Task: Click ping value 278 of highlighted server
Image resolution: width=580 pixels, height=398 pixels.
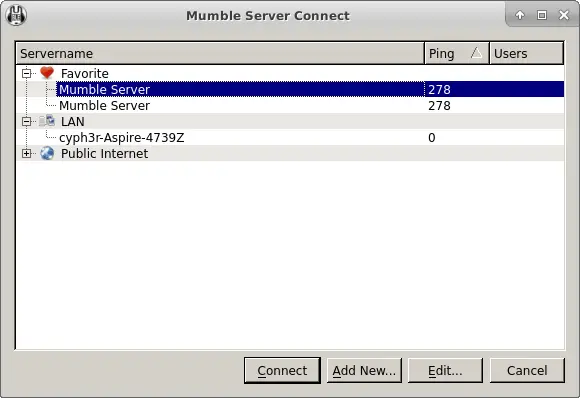Action: [x=439, y=90]
